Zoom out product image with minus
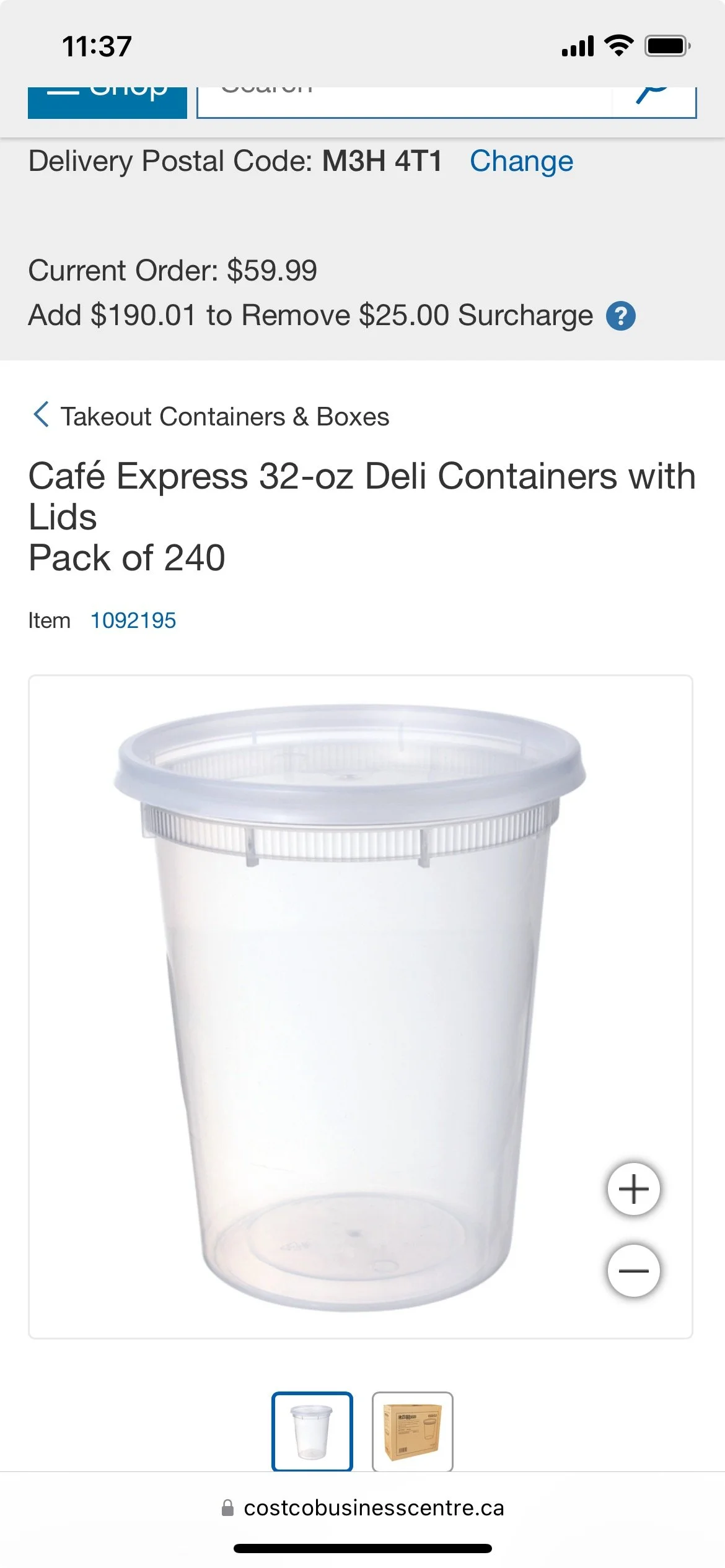This screenshot has width=725, height=1568. [x=633, y=1271]
